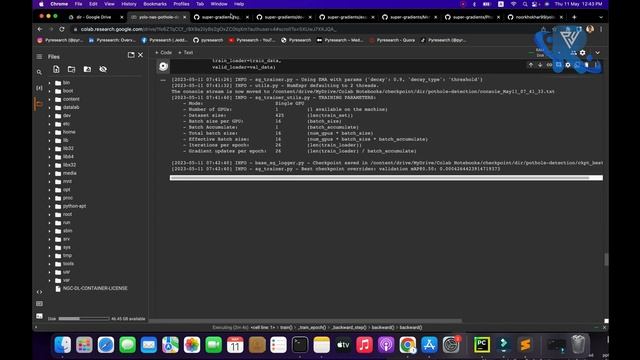Click the disk usage bar

click(x=84, y=319)
